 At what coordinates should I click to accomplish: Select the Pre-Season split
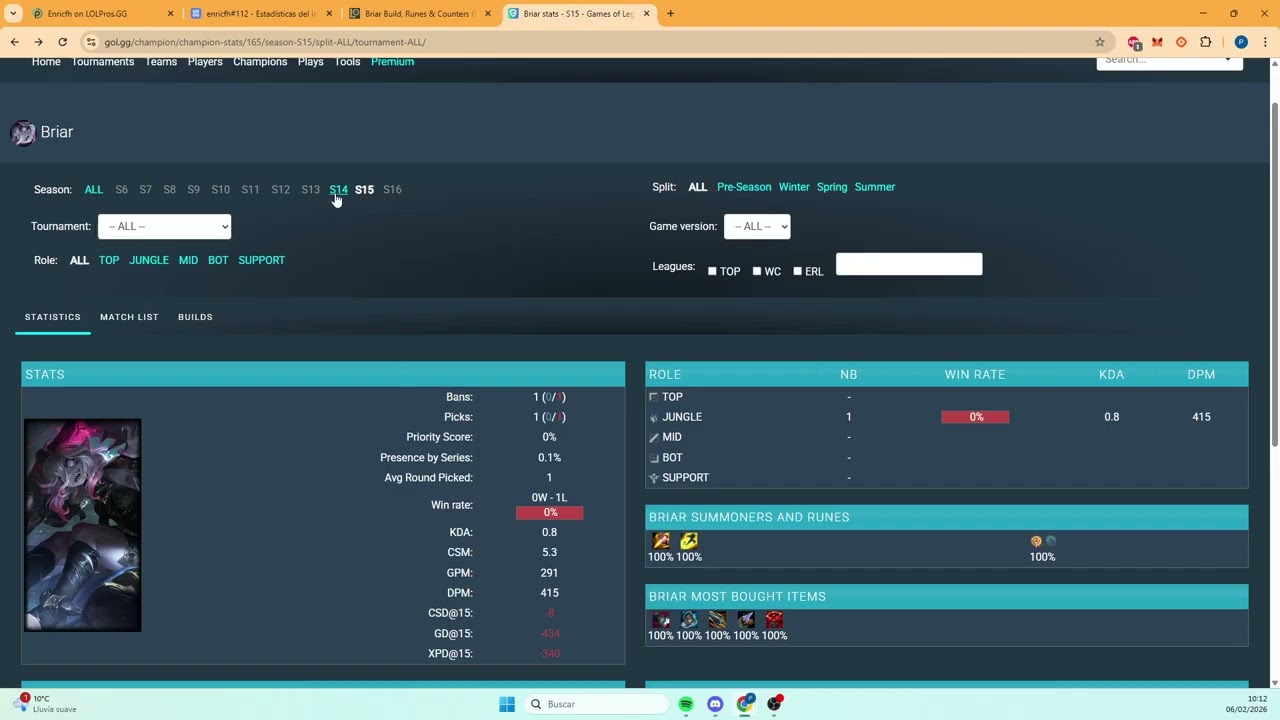[x=744, y=187]
